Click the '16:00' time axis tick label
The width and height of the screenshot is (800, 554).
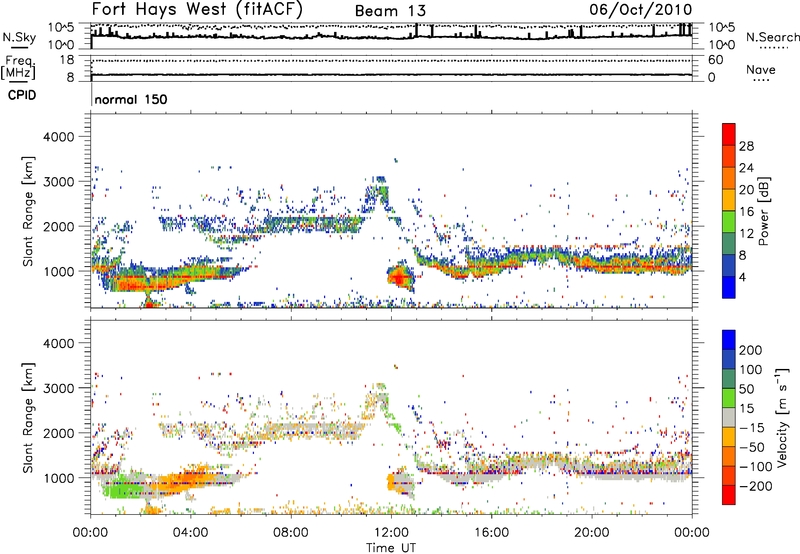pos(491,533)
